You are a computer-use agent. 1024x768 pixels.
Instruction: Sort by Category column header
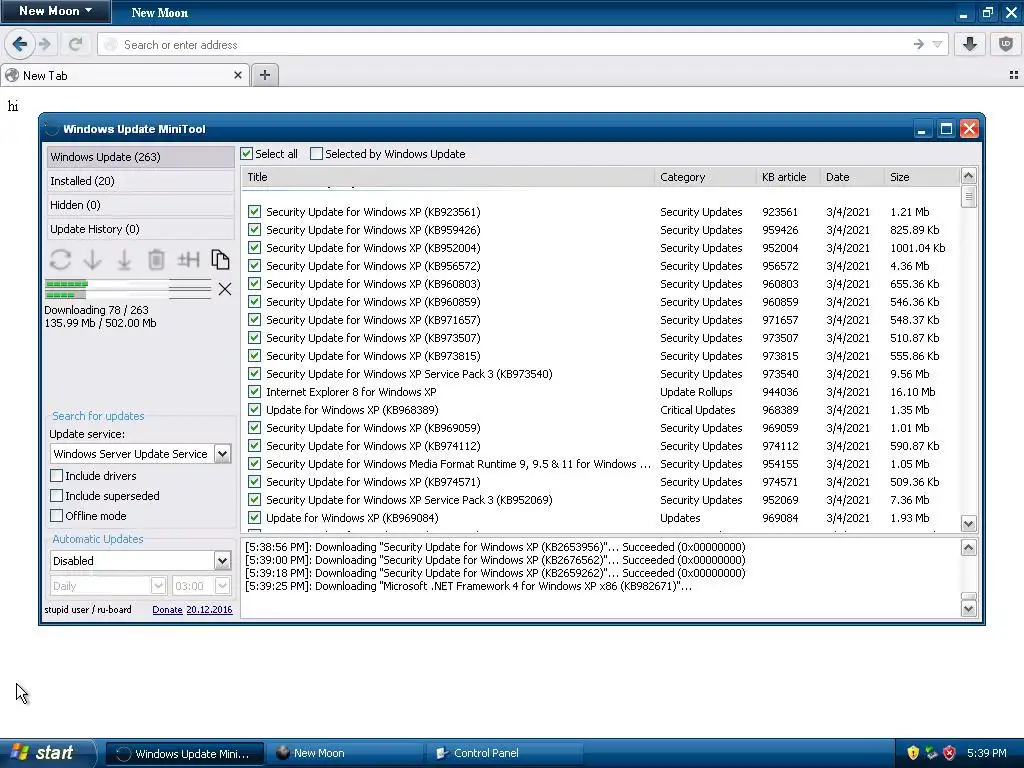705,177
